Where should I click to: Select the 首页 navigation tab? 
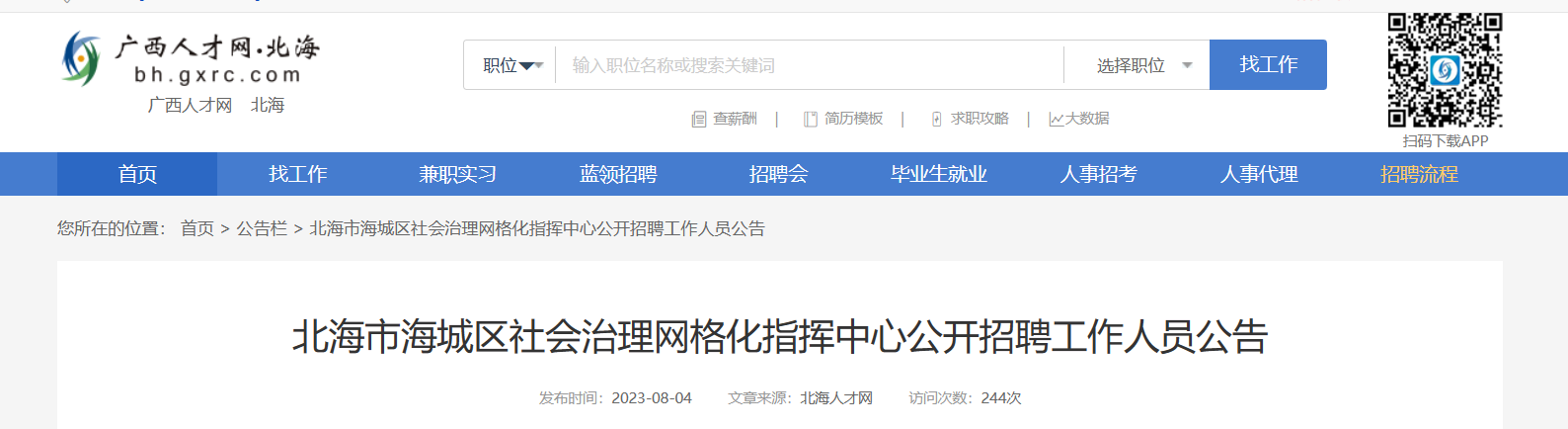137,174
